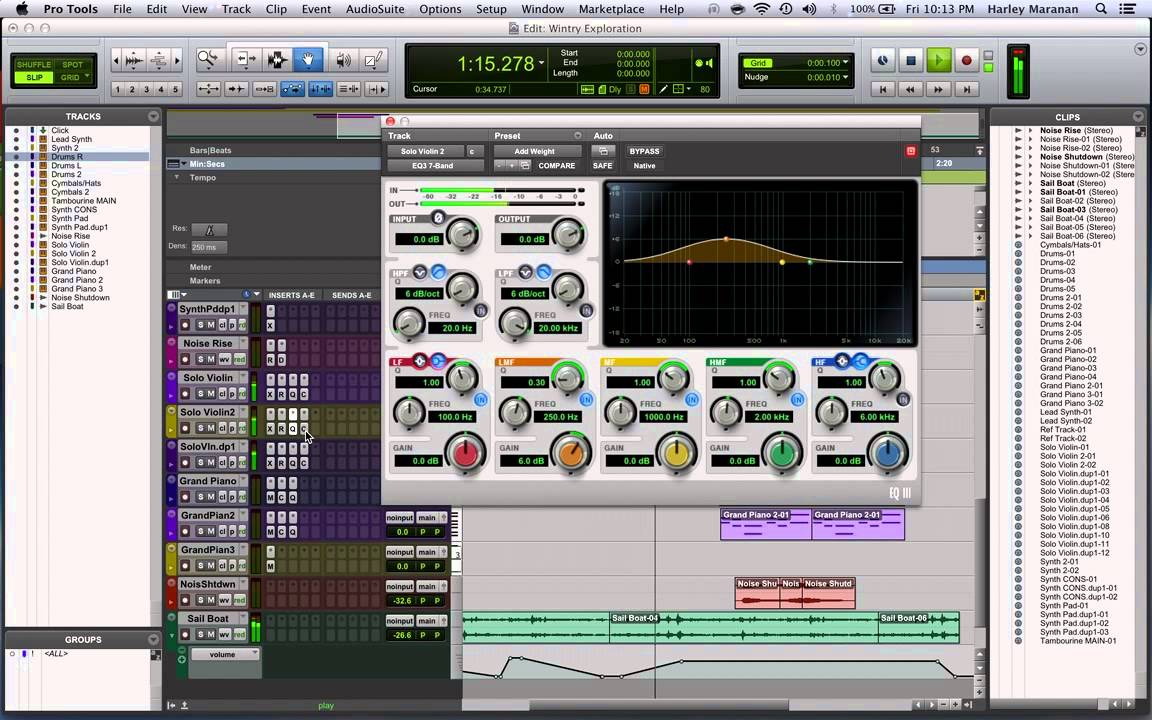
Task: Open EQ Preset menu arrow
Action: click(x=577, y=135)
